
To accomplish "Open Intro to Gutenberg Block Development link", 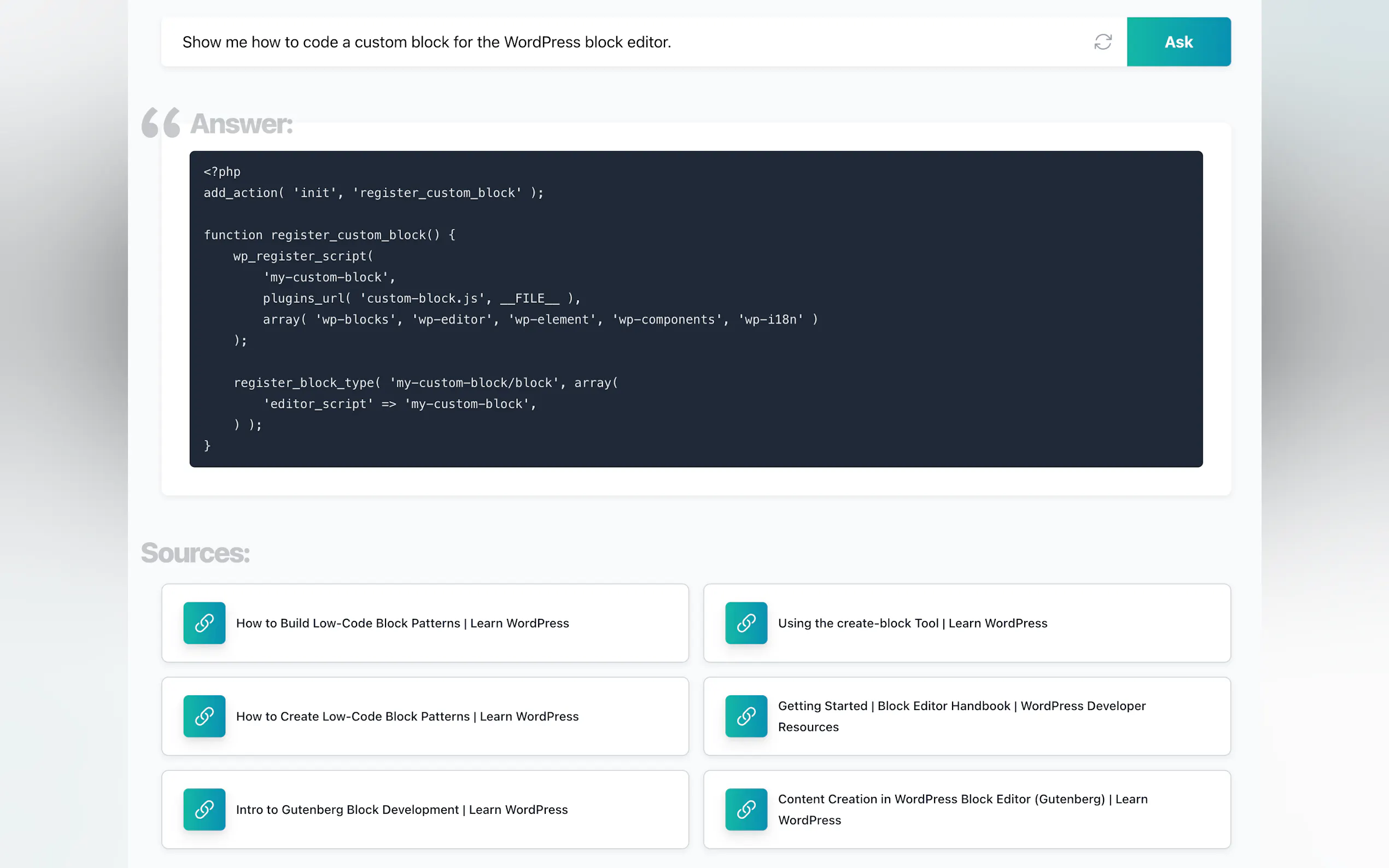I will pos(401,809).
